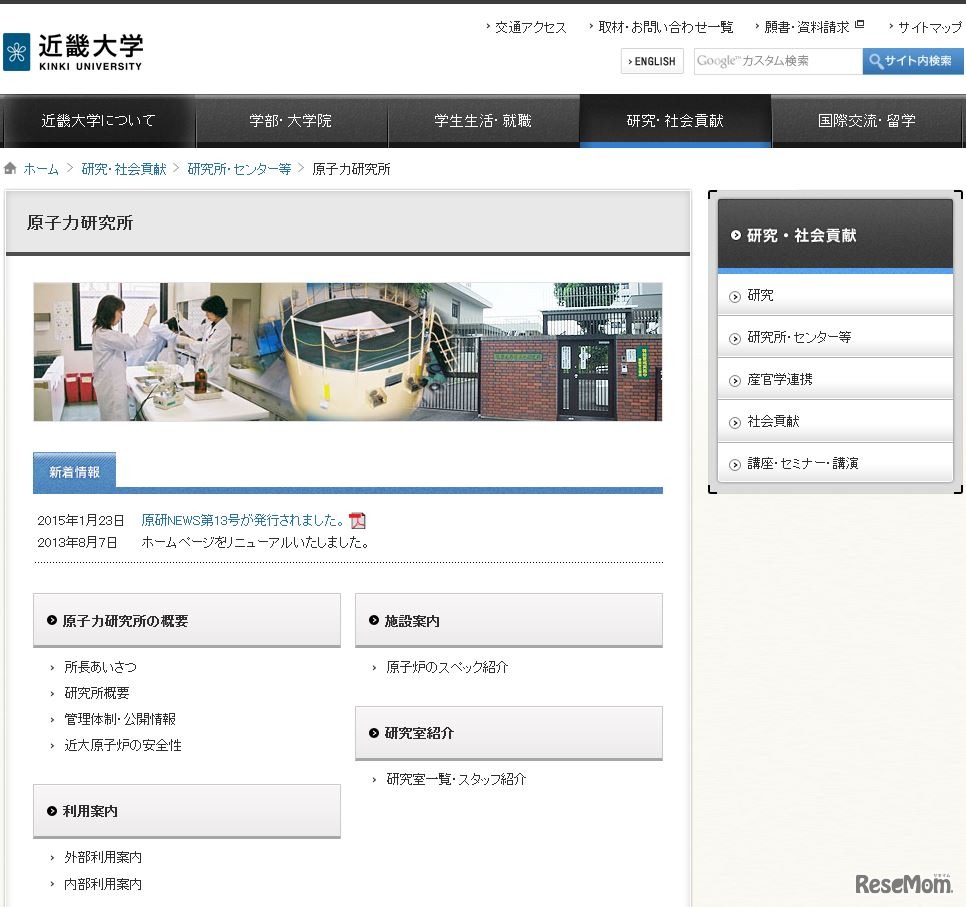Open the 研究・社会貢献 navigation tab
This screenshot has width=966, height=907.
[x=676, y=120]
